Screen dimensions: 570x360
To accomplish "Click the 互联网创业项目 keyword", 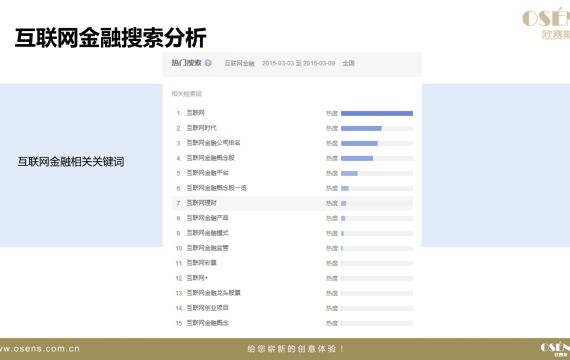I will point(208,308).
